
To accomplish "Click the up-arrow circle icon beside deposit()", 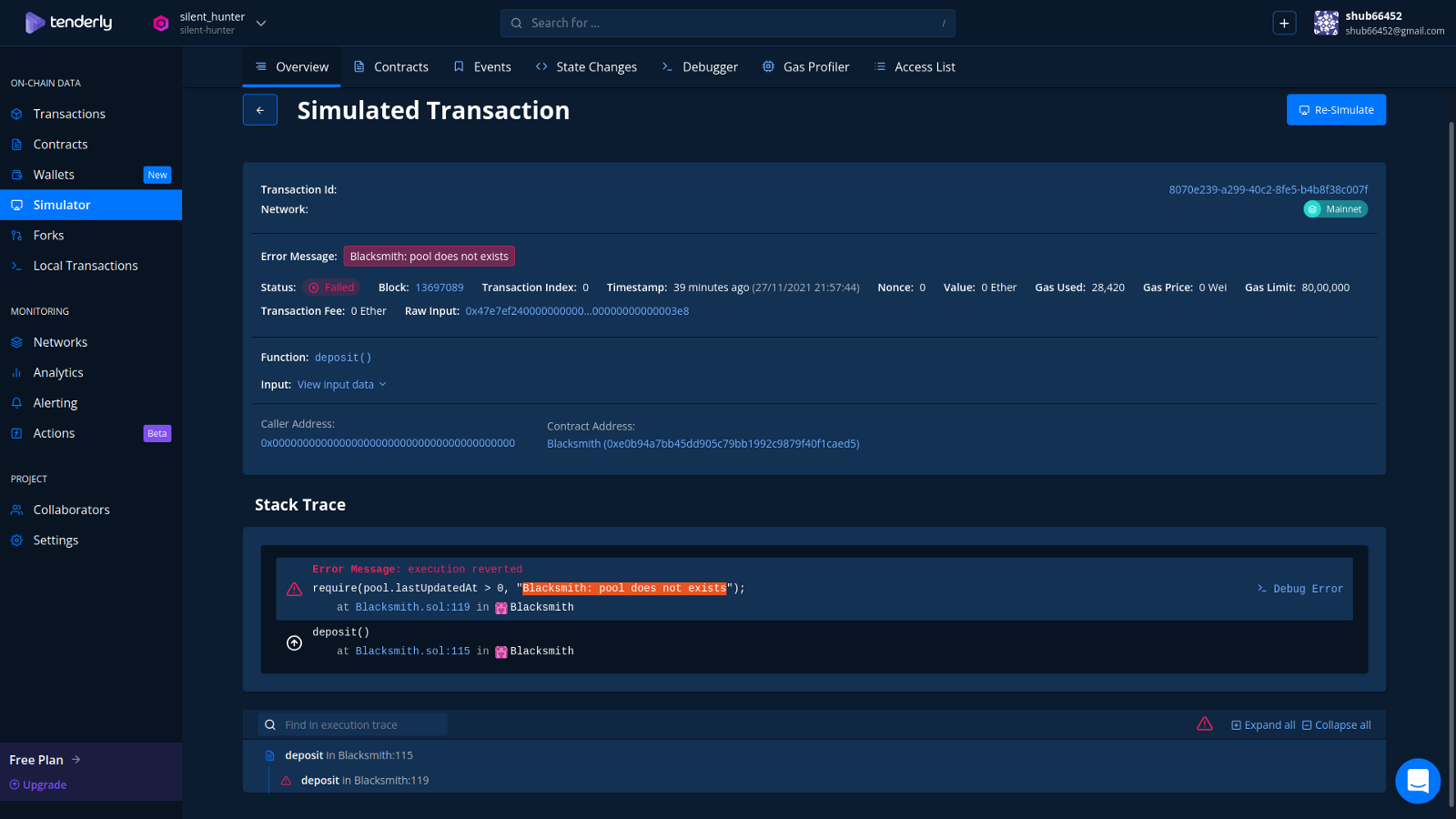I will (x=294, y=642).
